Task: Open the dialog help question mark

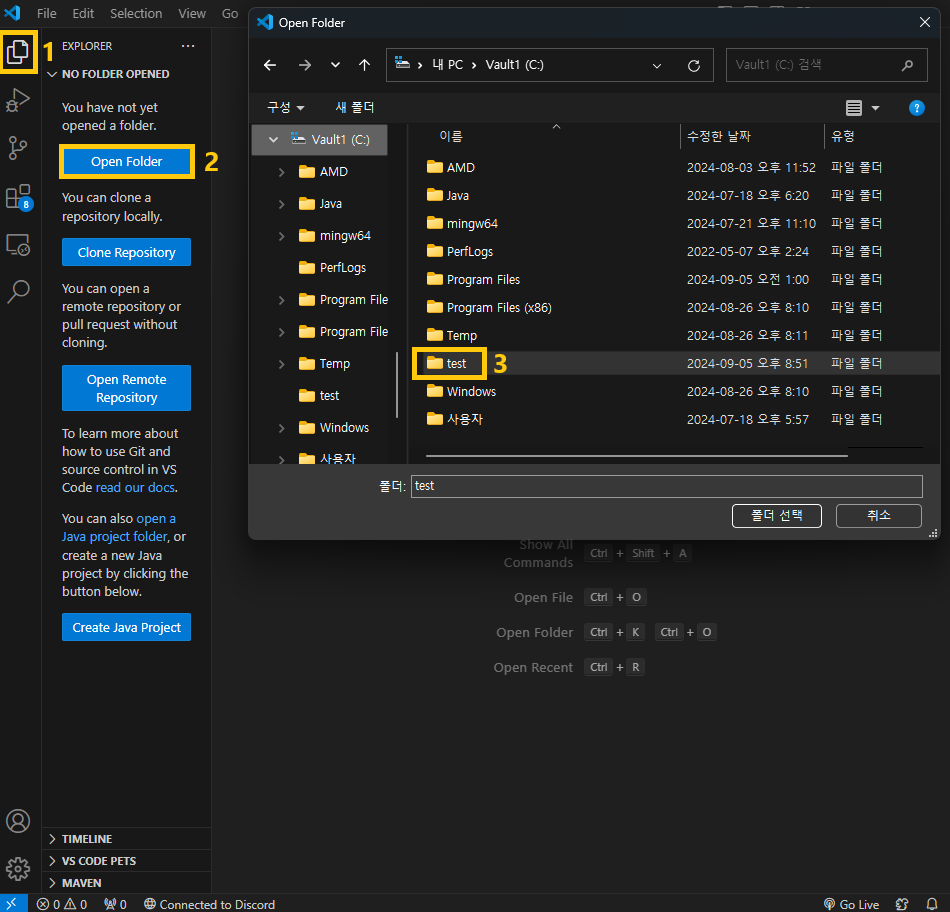Action: (x=917, y=108)
